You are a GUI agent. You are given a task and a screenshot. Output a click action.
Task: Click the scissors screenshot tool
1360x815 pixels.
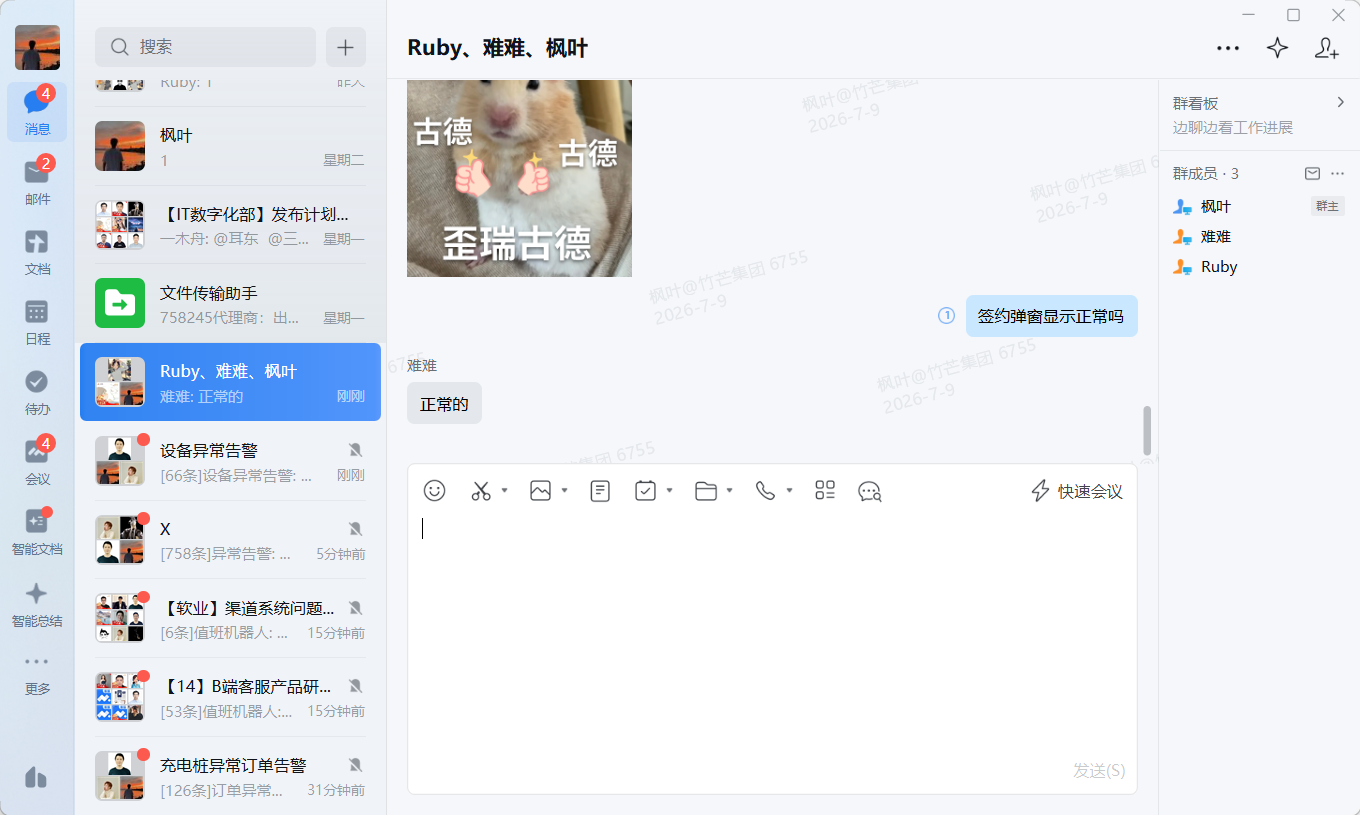[x=481, y=491]
